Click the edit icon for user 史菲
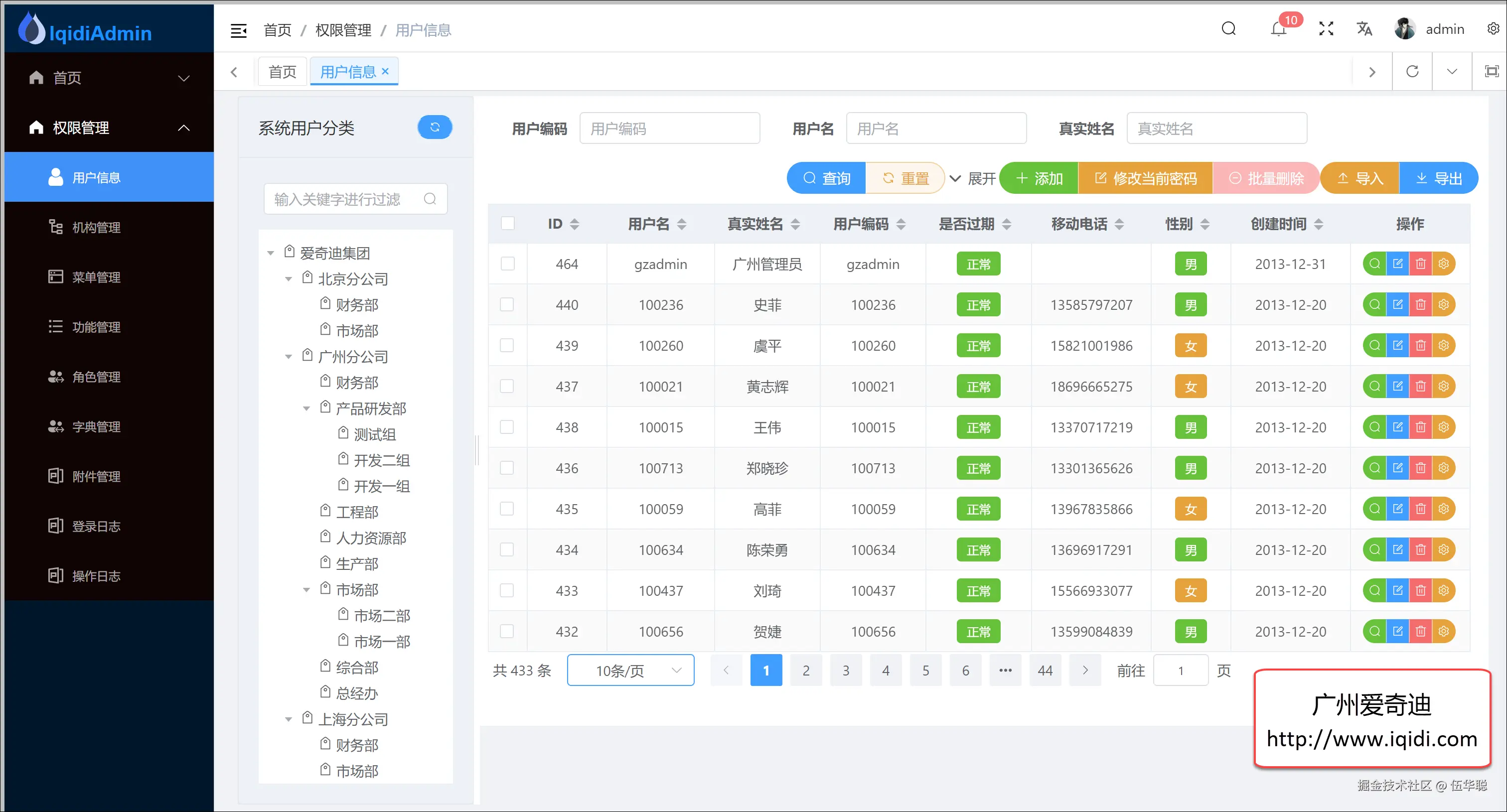This screenshot has height=812, width=1507. tap(1397, 304)
